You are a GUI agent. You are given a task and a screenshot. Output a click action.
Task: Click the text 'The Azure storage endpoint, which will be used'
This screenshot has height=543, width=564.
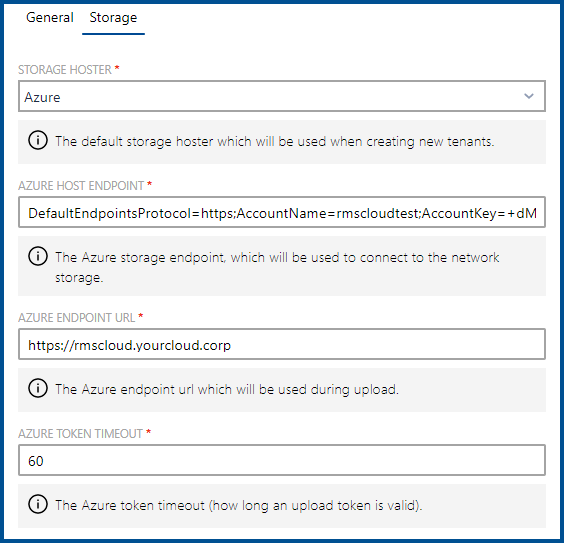(x=277, y=267)
